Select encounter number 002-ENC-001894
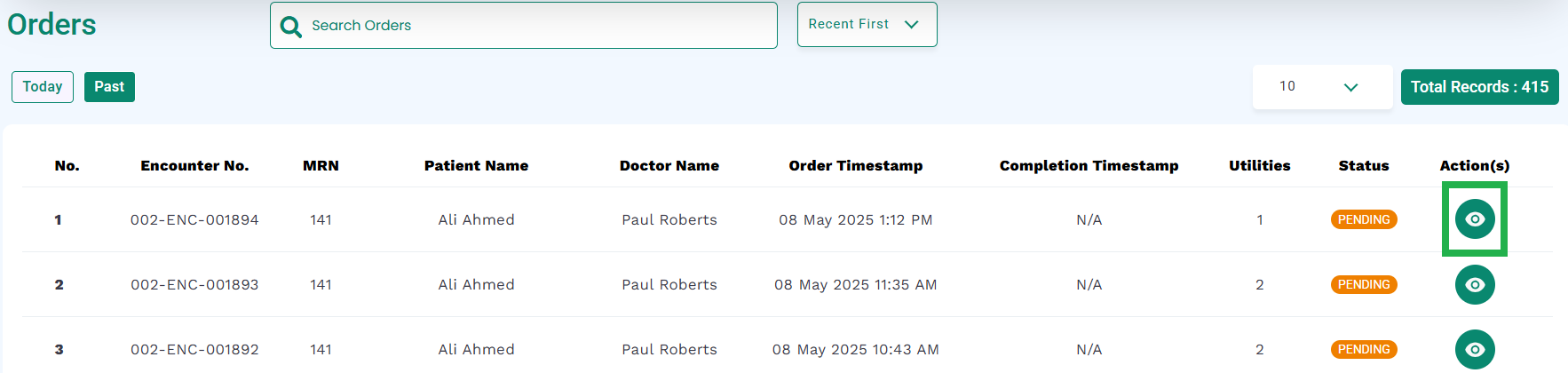Image resolution: width=1568 pixels, height=373 pixels. [x=194, y=219]
